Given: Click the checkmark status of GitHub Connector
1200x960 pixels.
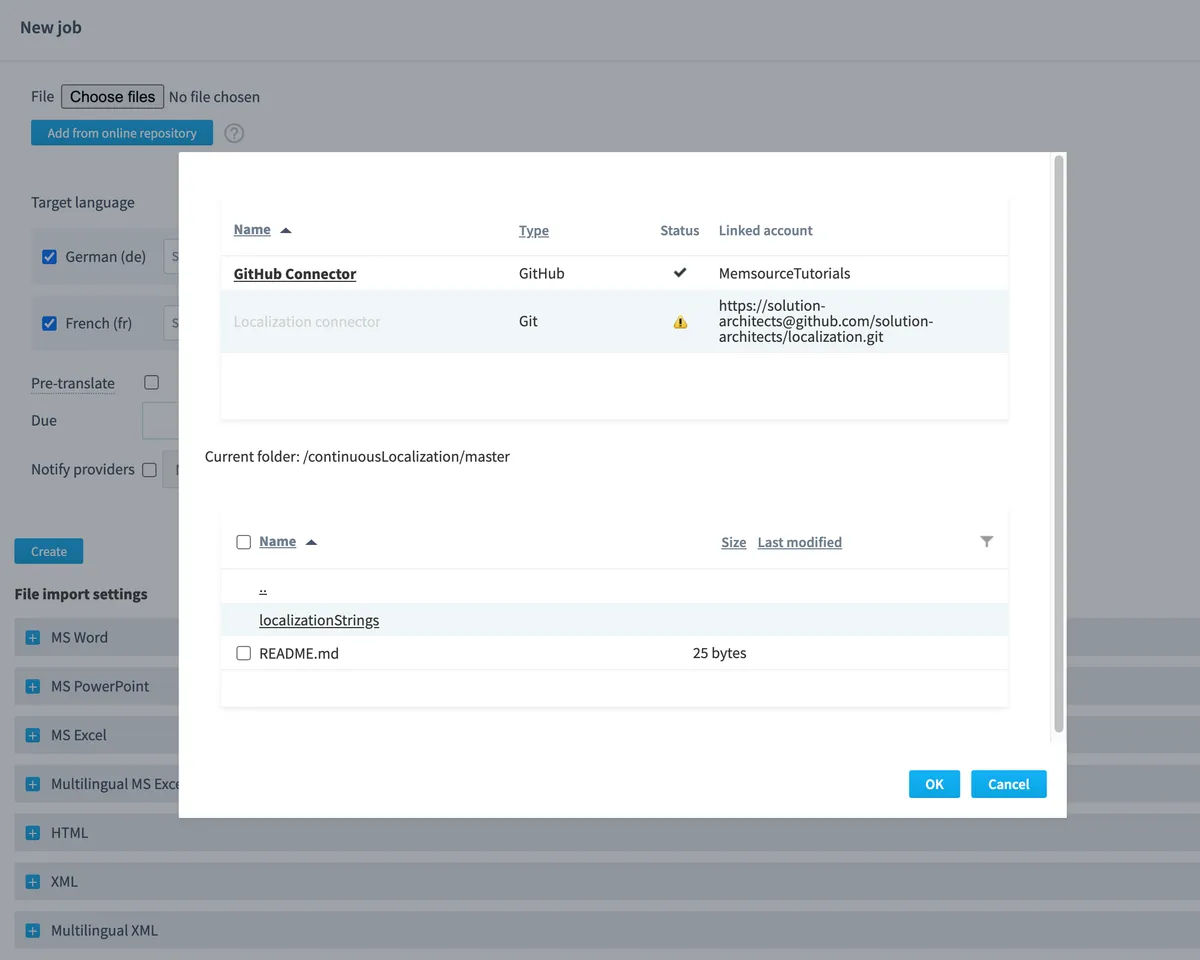Looking at the screenshot, I should point(680,272).
